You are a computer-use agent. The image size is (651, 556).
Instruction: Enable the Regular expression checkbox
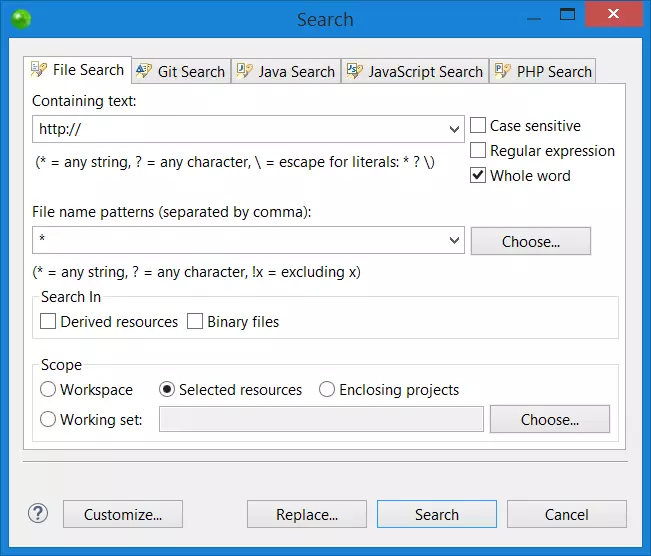tap(477, 150)
